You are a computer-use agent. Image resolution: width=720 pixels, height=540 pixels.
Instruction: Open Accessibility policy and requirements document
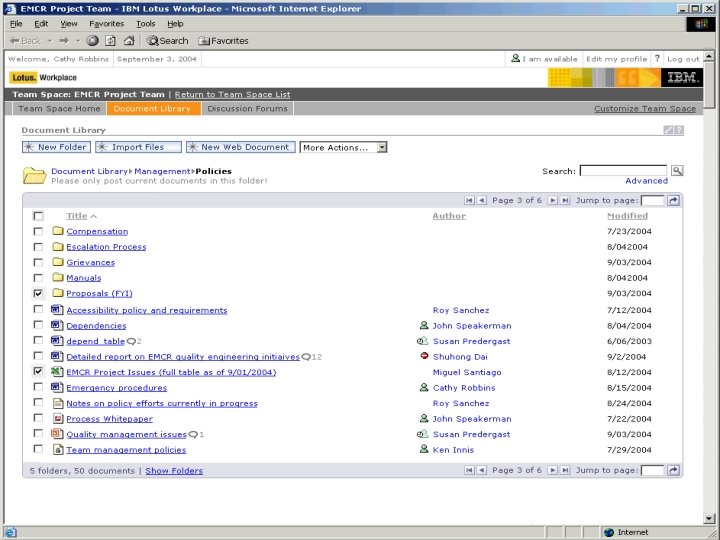coord(146,310)
